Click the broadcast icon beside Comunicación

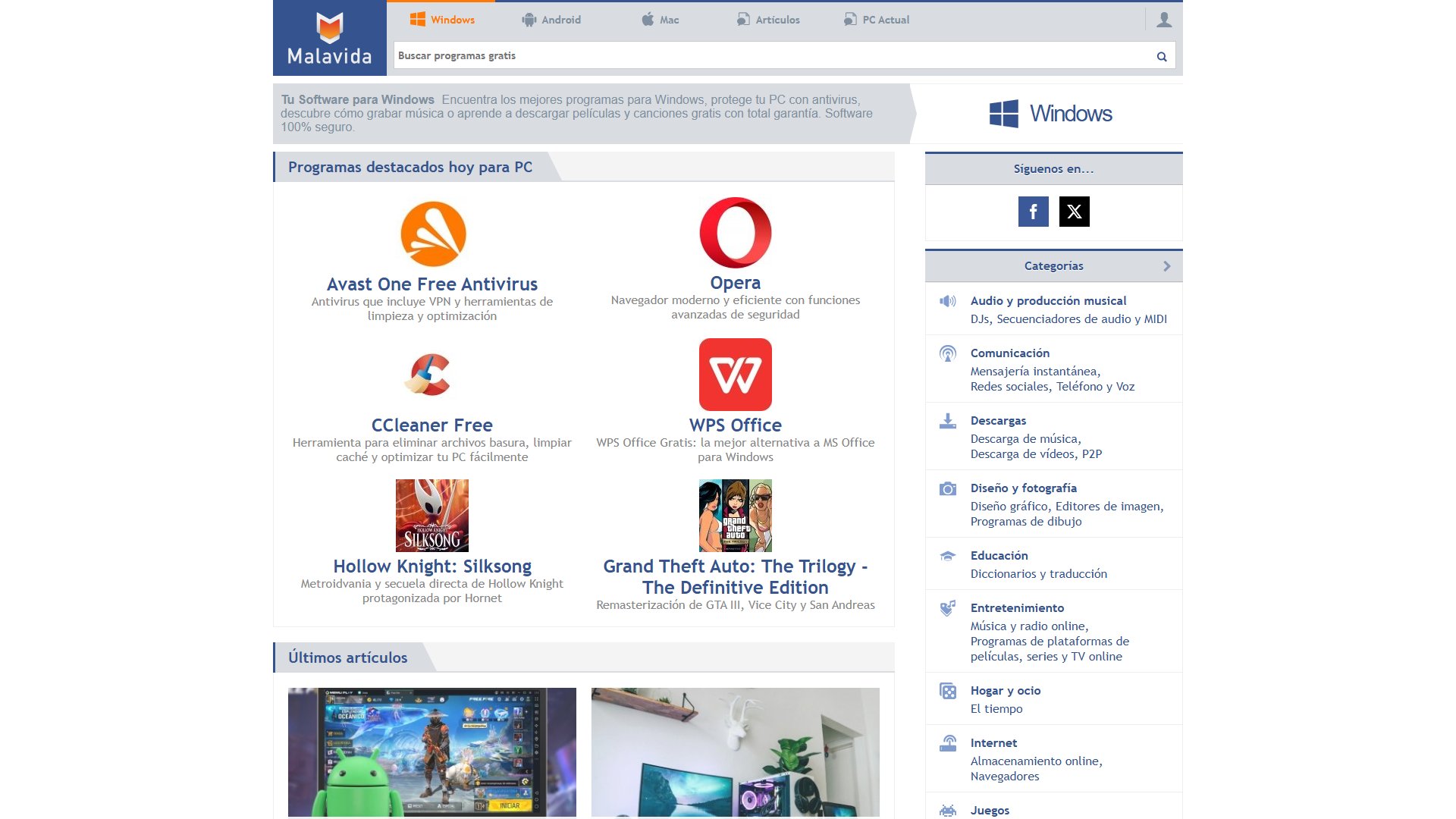[948, 353]
